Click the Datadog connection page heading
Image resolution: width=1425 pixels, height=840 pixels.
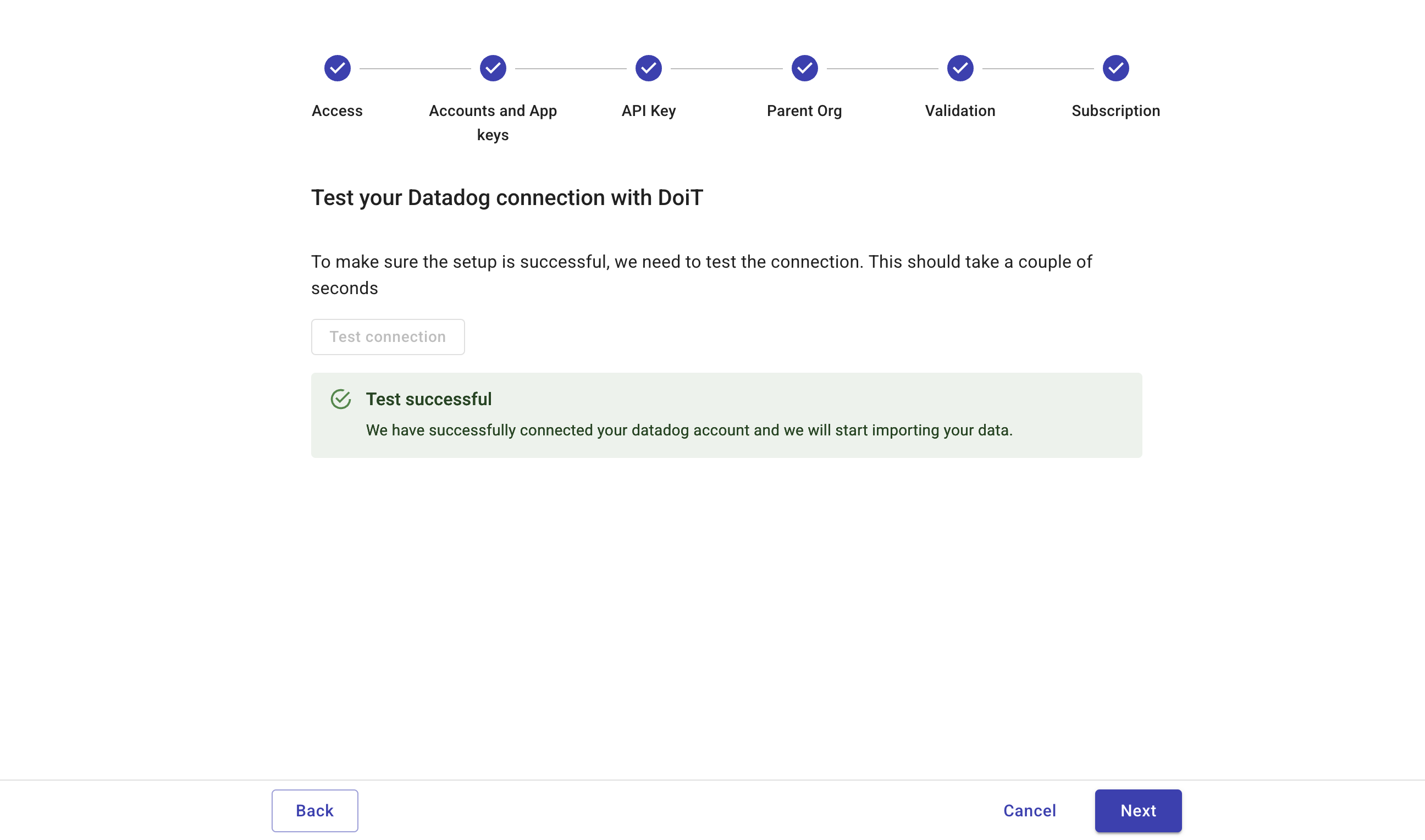click(x=506, y=197)
